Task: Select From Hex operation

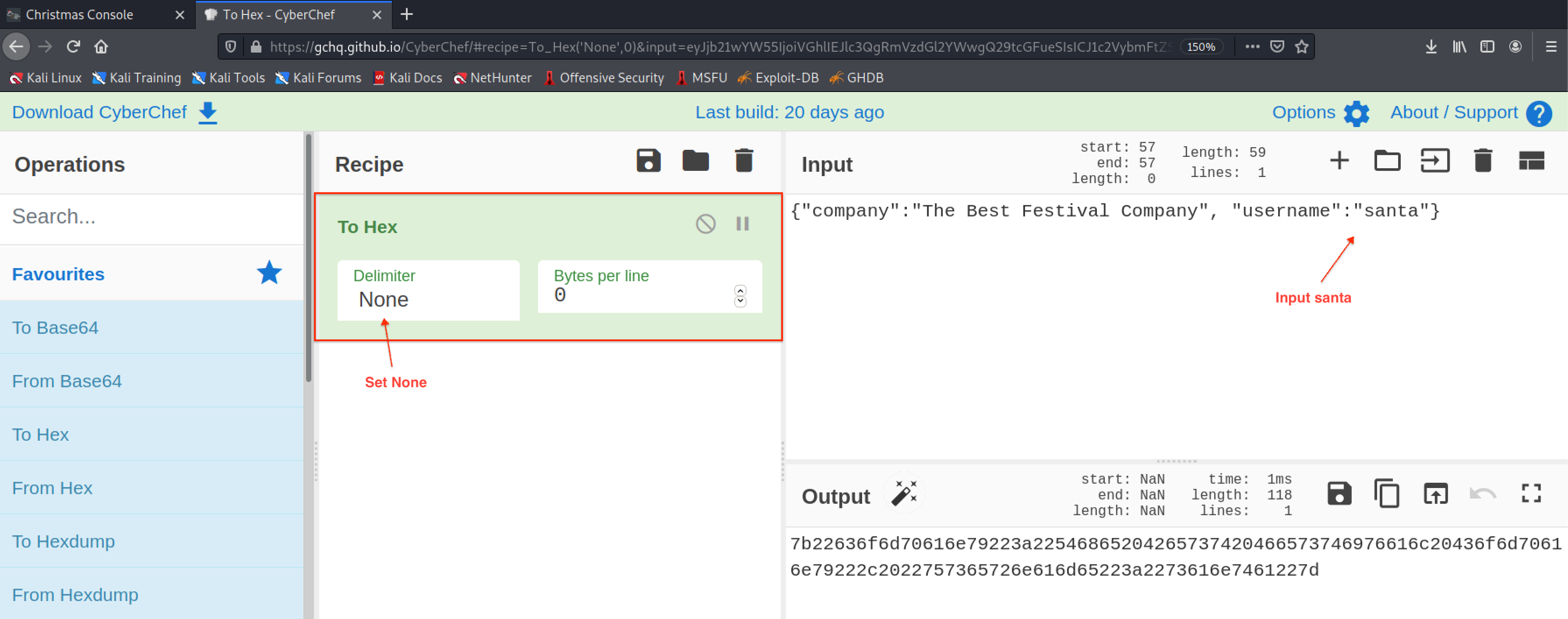Action: pos(152,488)
